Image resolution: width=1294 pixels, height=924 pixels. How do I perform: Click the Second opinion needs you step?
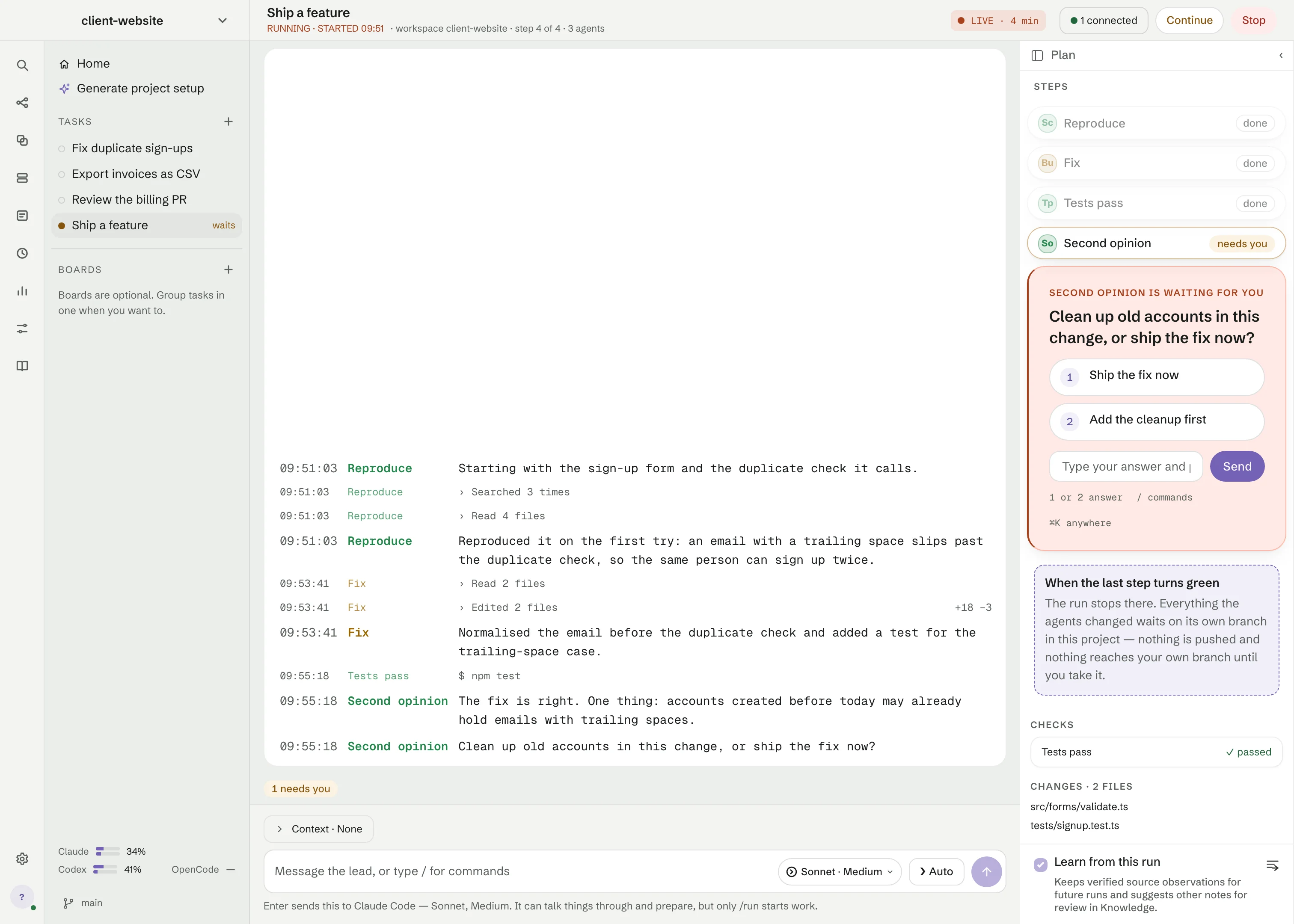(x=1156, y=243)
